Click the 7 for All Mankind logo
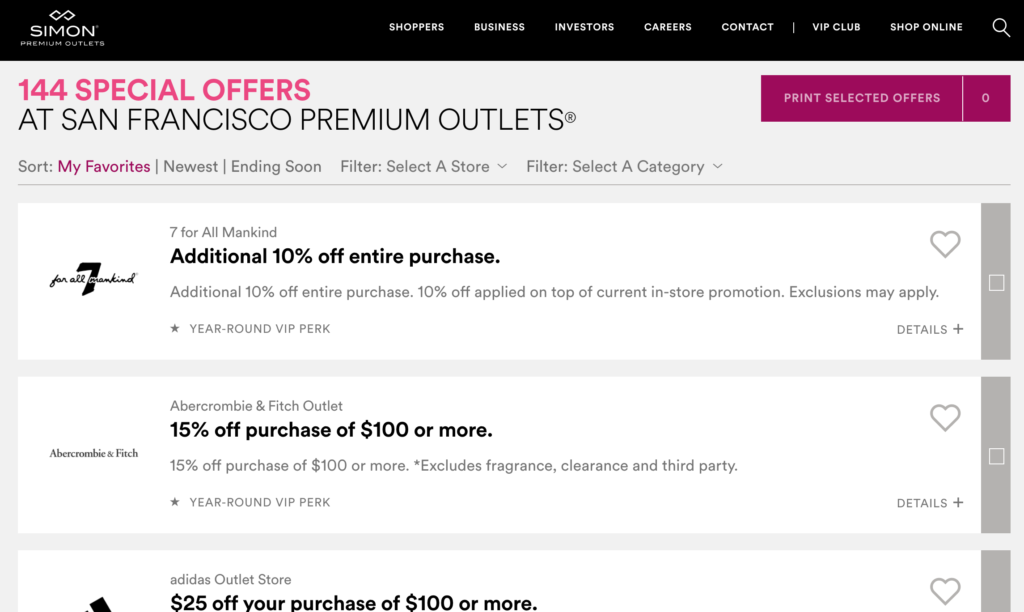The height and width of the screenshot is (612, 1024). [x=93, y=280]
